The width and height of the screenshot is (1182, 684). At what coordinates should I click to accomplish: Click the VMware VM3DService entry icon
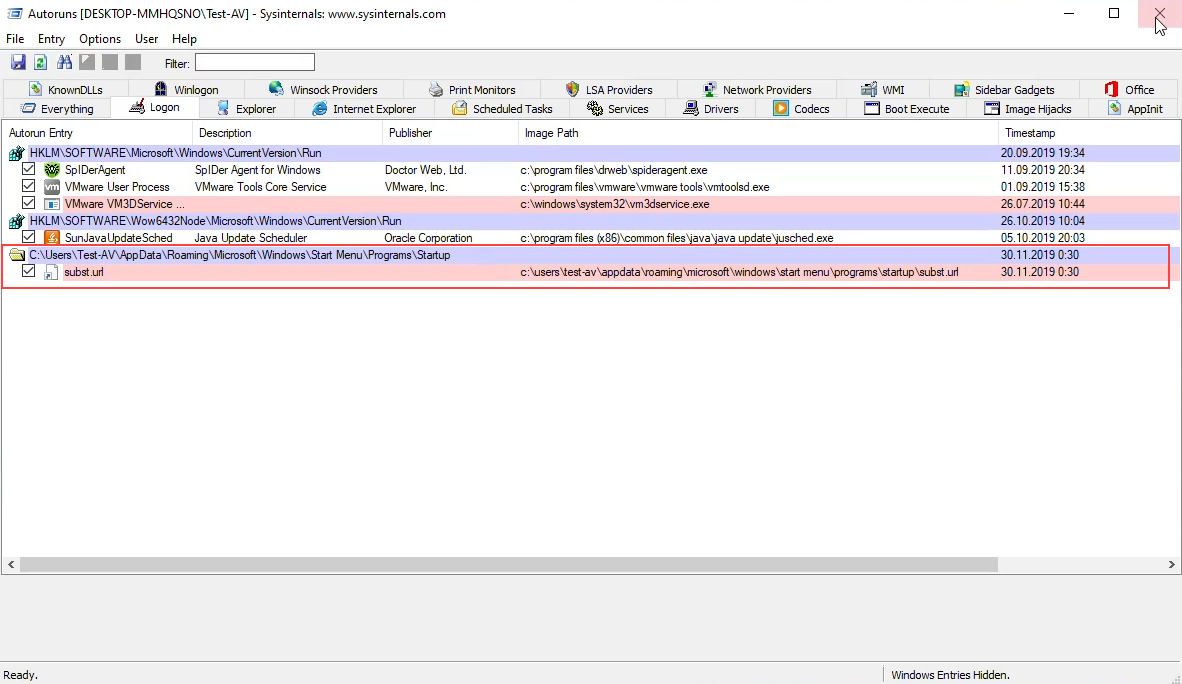(x=52, y=204)
